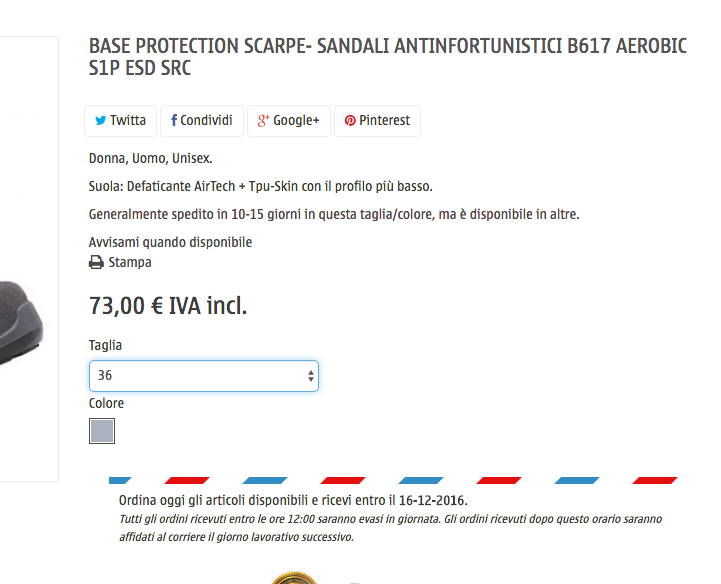The height and width of the screenshot is (584, 721).
Task: Share product via Twitta button
Action: pyautogui.click(x=120, y=121)
